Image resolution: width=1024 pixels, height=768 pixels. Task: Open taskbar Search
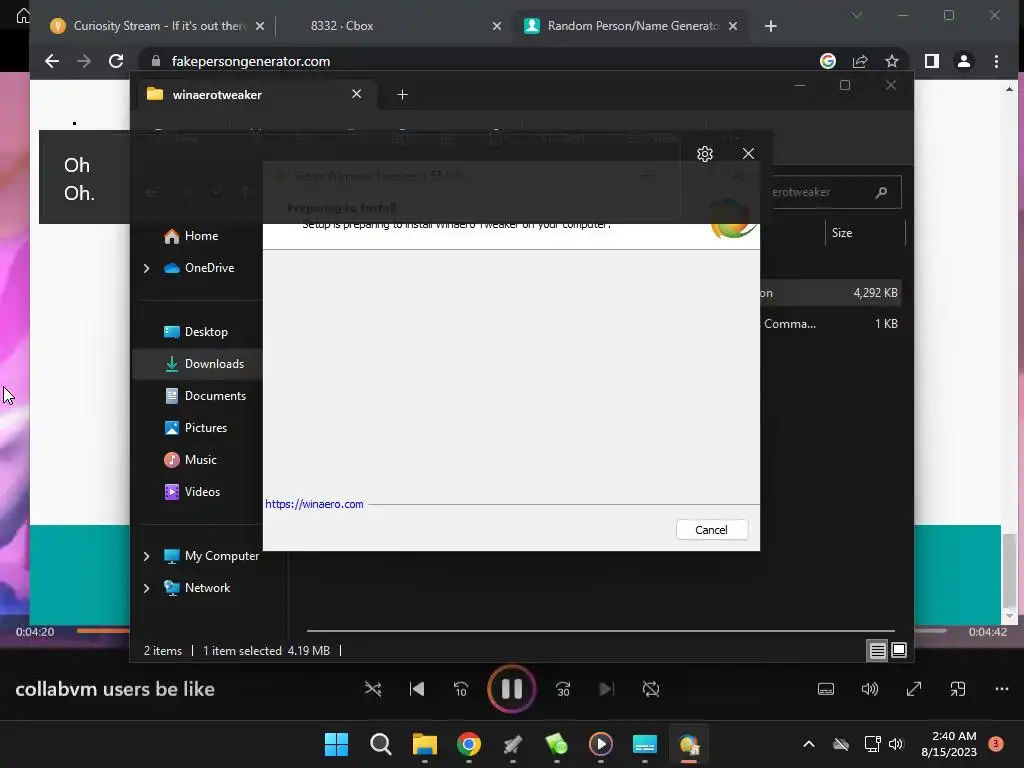[381, 744]
